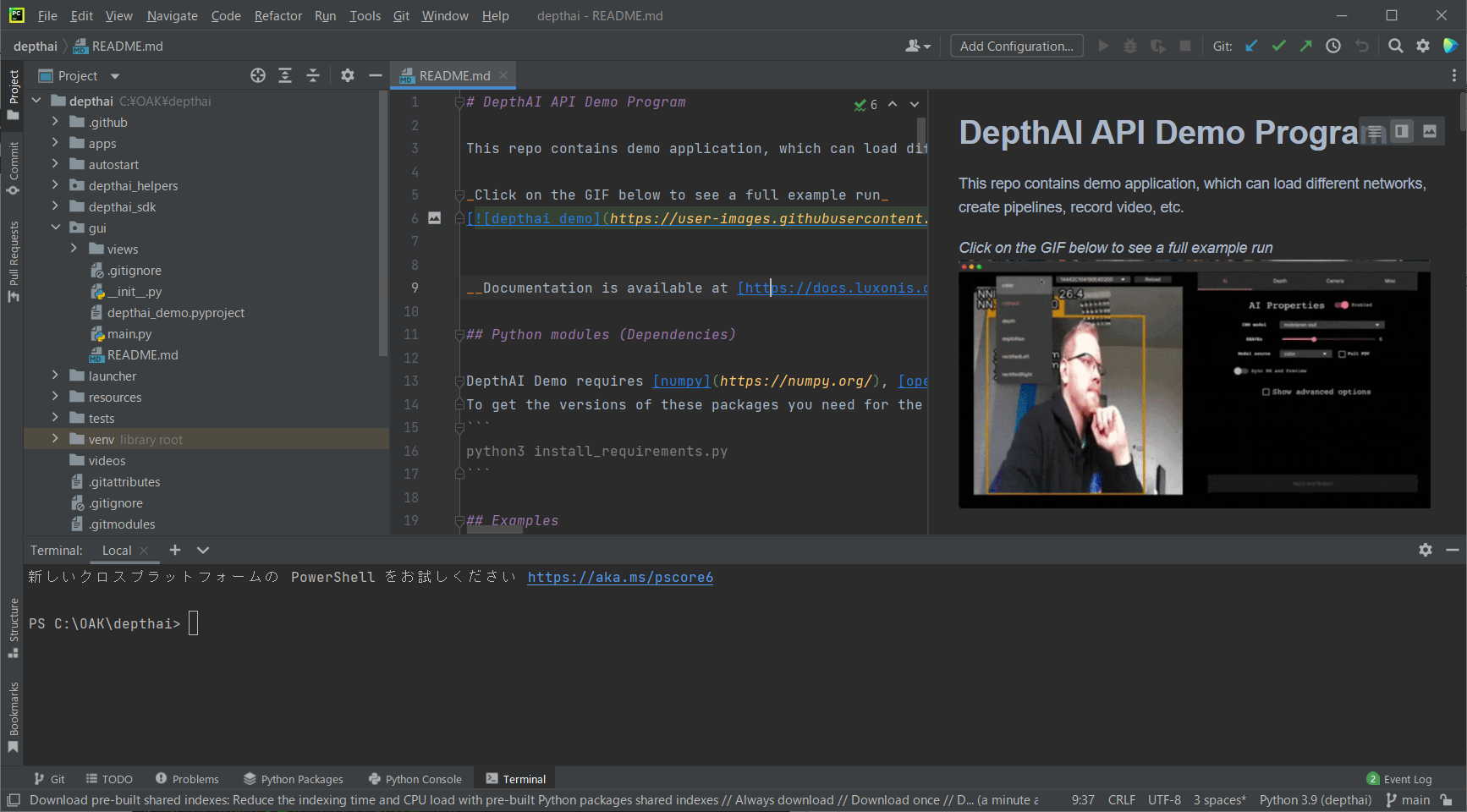Click the Git Update Project arrow icon
Screen dimensions: 1467x812
point(1251,47)
